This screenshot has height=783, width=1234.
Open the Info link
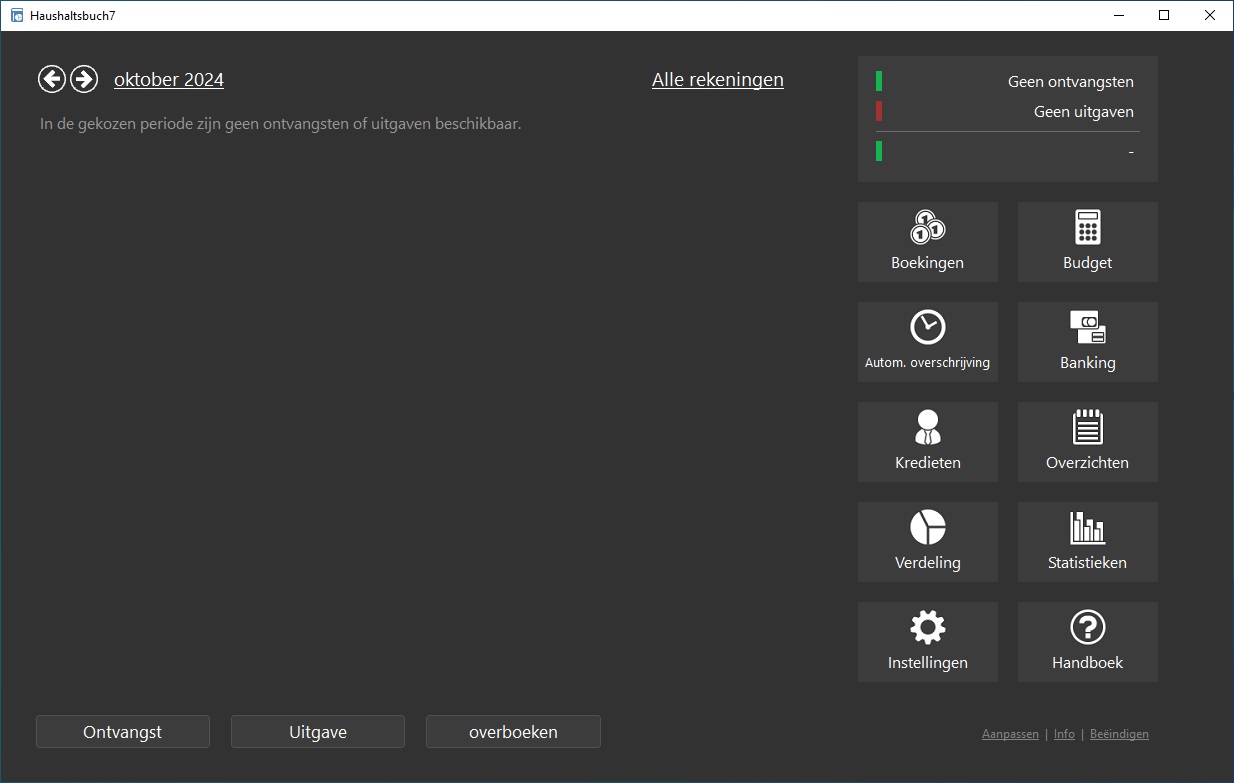click(1064, 734)
